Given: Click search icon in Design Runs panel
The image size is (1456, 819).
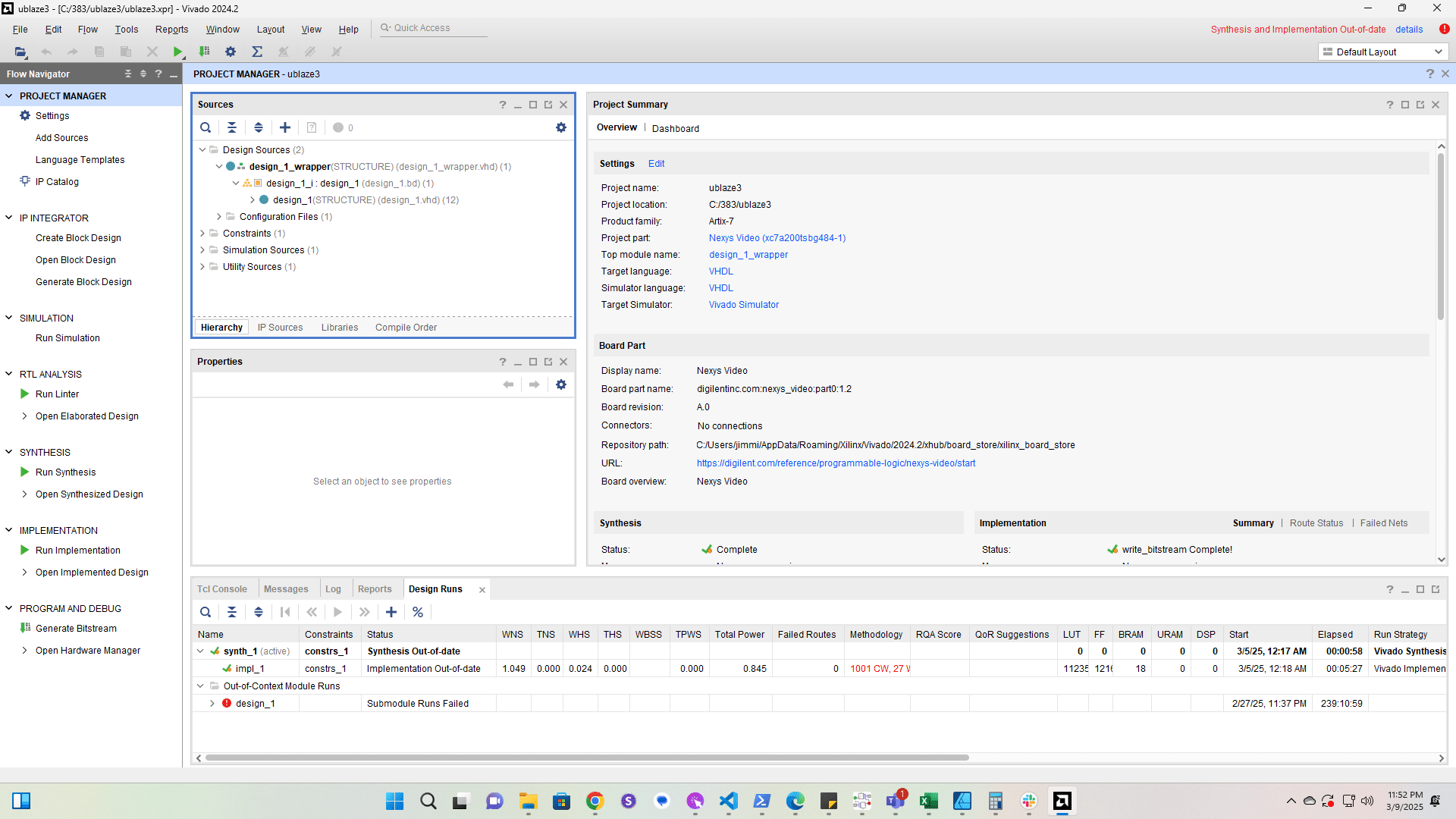Looking at the screenshot, I should [x=206, y=612].
